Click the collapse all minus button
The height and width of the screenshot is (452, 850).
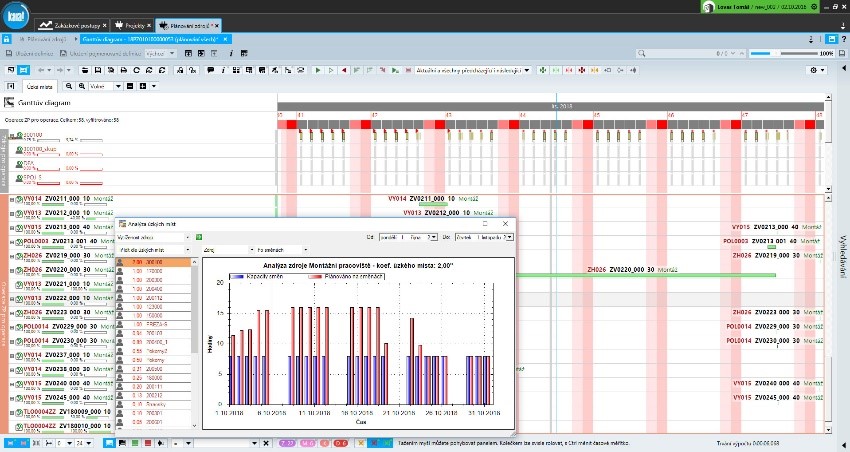(130, 86)
